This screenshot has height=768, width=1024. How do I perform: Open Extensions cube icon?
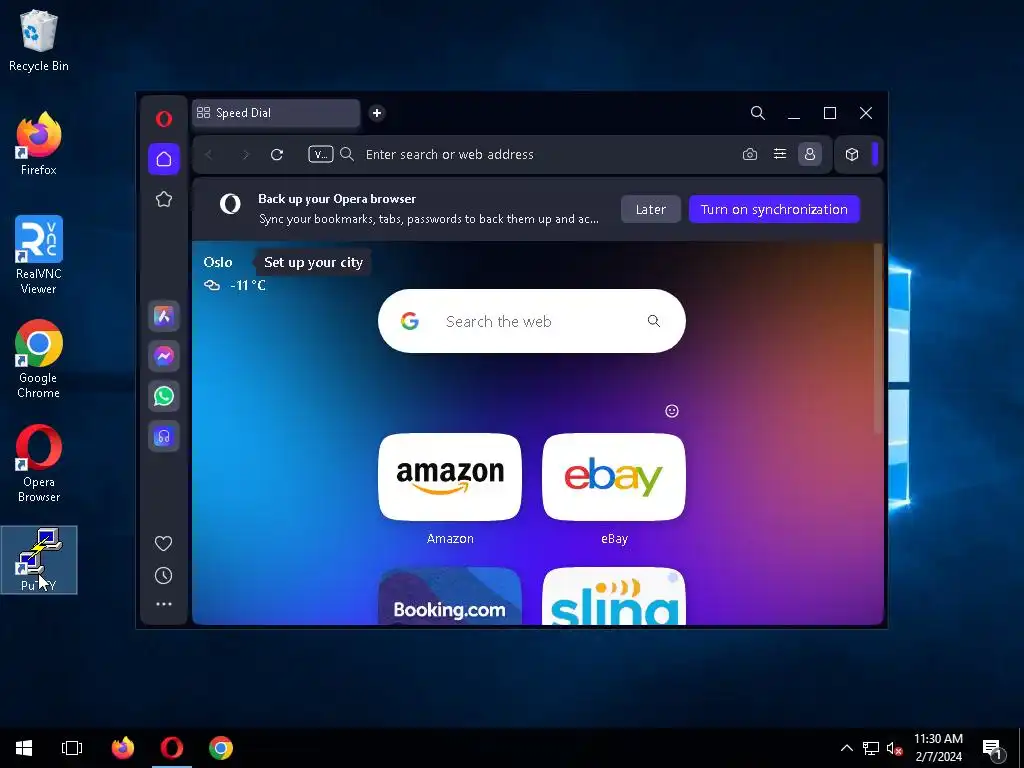852,155
